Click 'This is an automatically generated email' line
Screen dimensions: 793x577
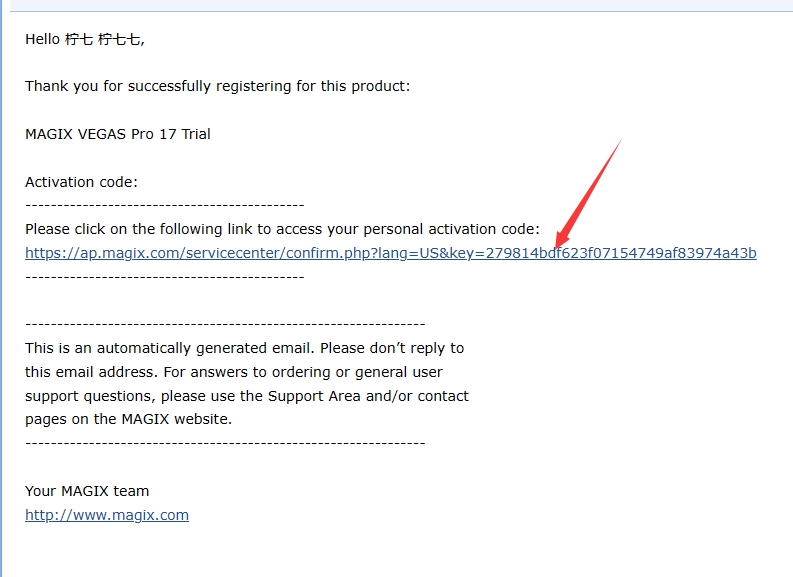pyautogui.click(x=245, y=348)
